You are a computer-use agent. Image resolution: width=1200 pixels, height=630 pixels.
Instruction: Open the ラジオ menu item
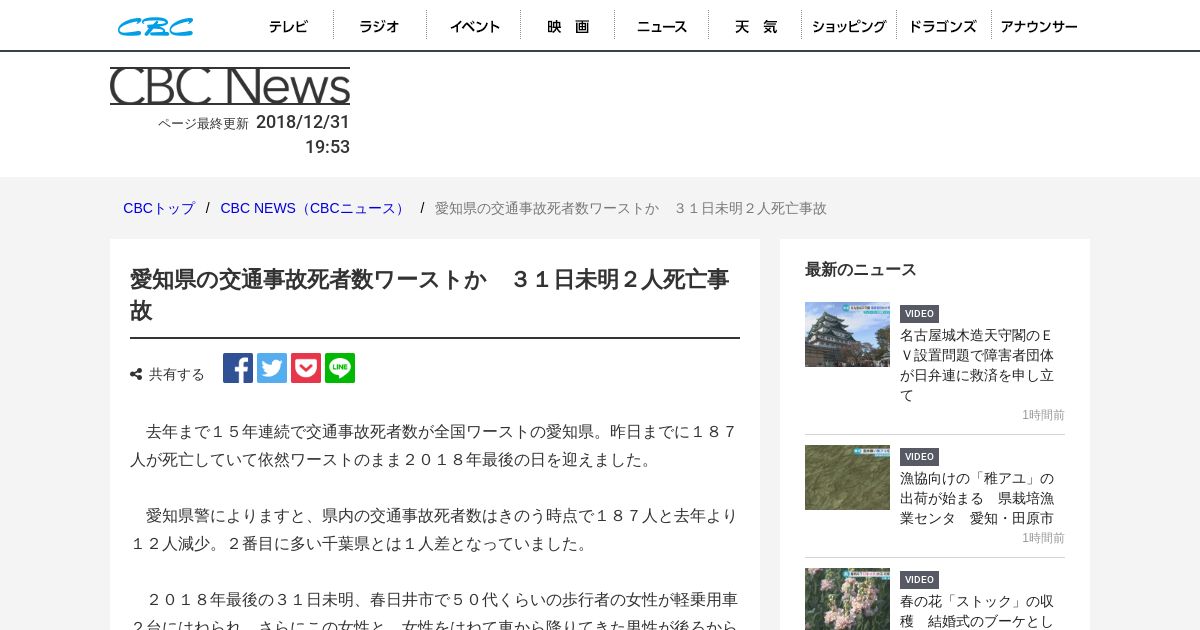[x=380, y=26]
